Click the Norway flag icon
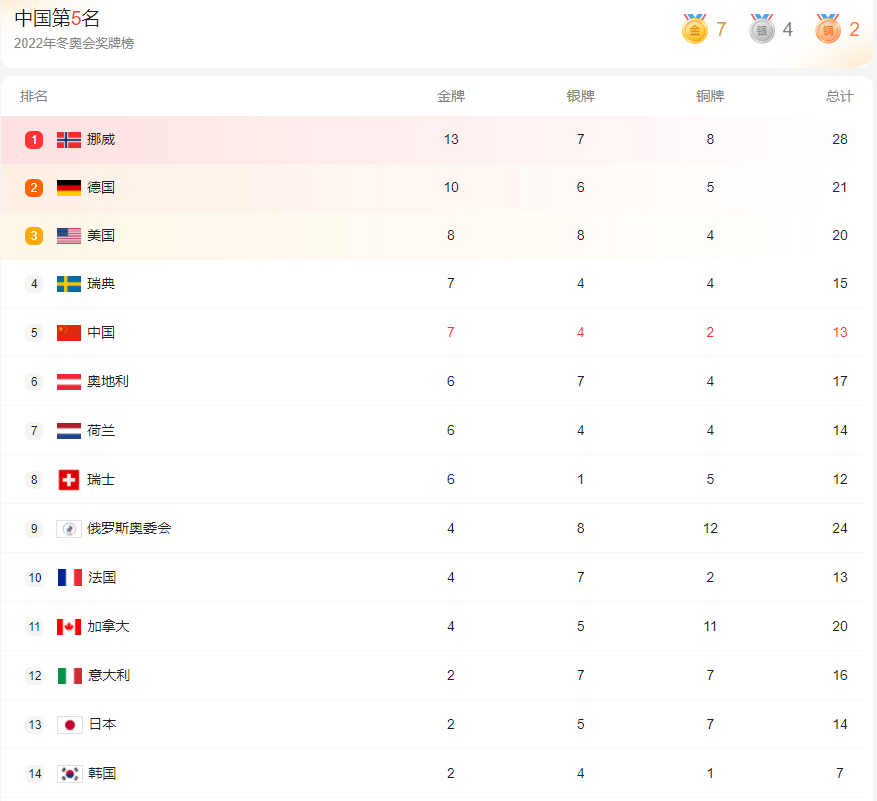The width and height of the screenshot is (877, 801). tap(69, 139)
